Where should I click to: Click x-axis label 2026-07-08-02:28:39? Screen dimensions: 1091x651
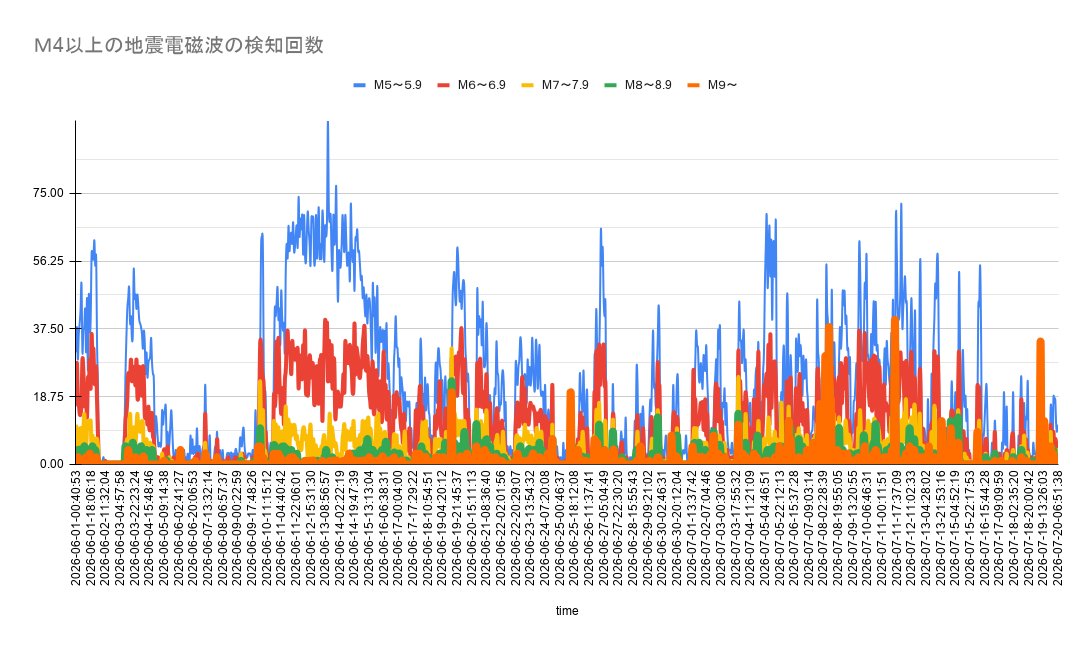point(823,528)
